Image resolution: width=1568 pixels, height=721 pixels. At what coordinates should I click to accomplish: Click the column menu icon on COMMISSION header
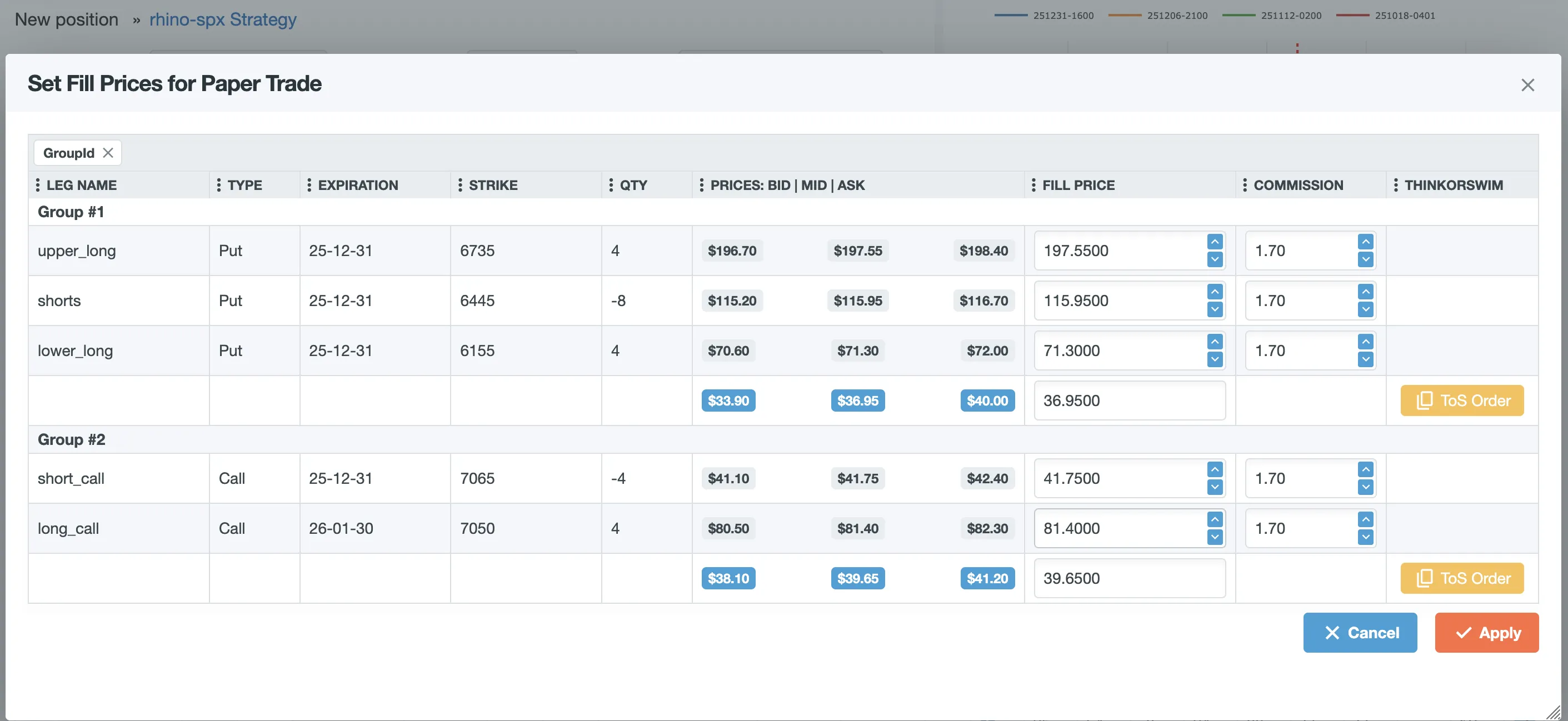click(x=1244, y=185)
